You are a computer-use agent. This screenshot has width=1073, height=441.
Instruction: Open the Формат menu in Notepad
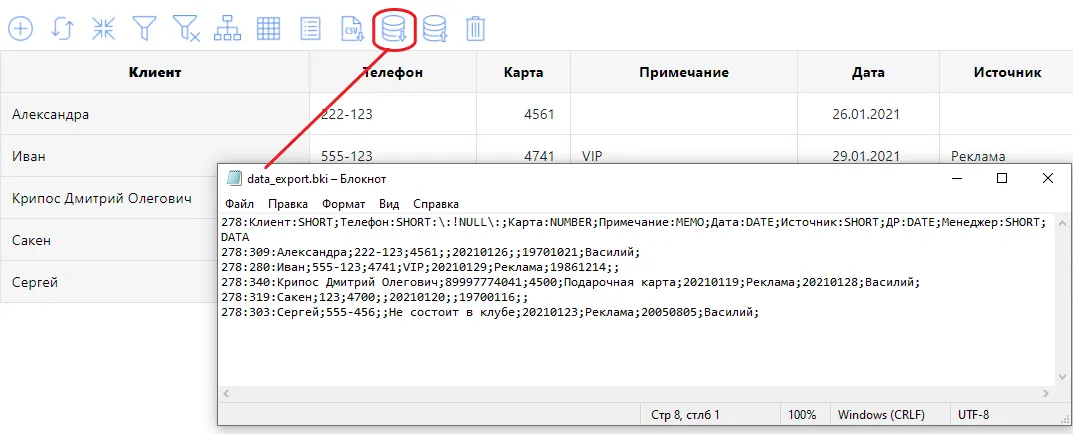coord(344,204)
